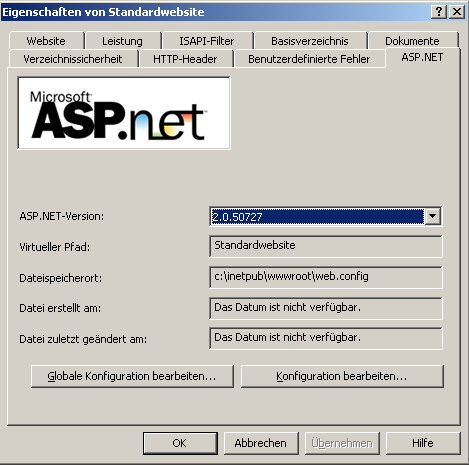Go to the ISAPI-Filter tab

[x=207, y=41]
